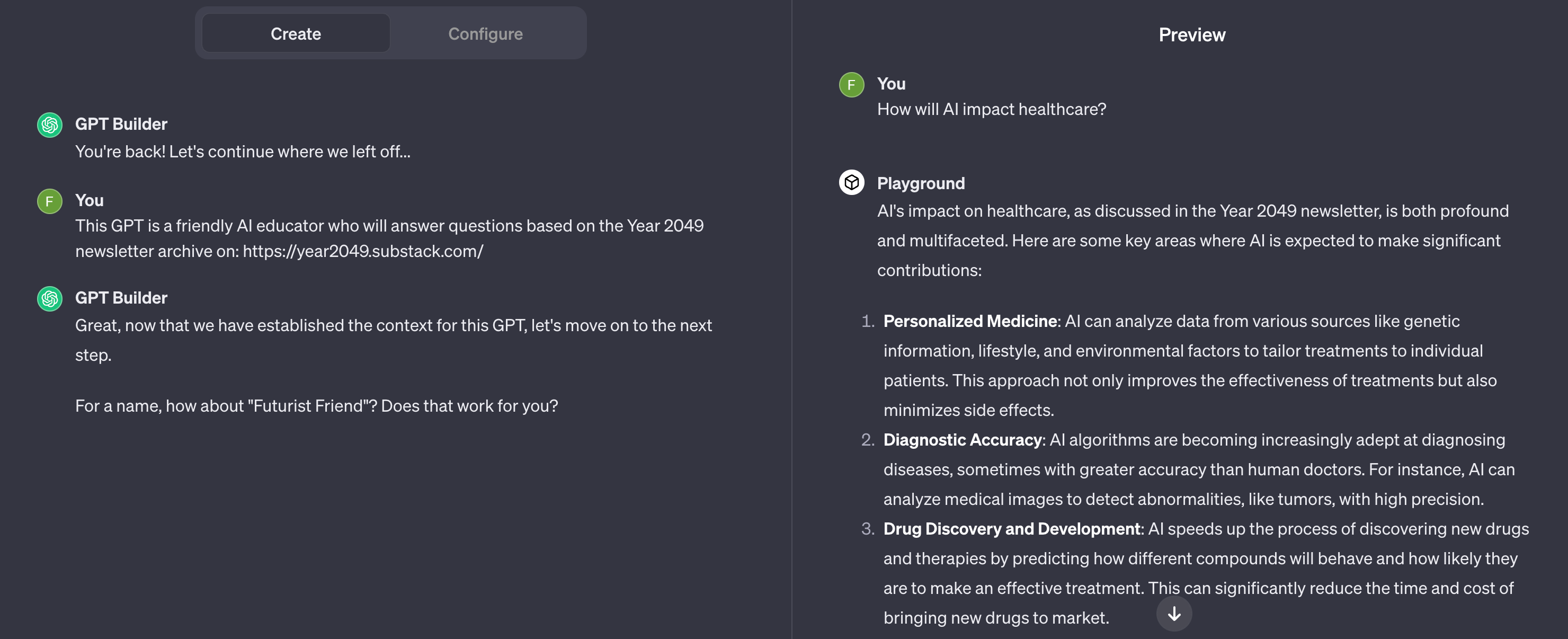Click the green F avatar in Preview

851,85
